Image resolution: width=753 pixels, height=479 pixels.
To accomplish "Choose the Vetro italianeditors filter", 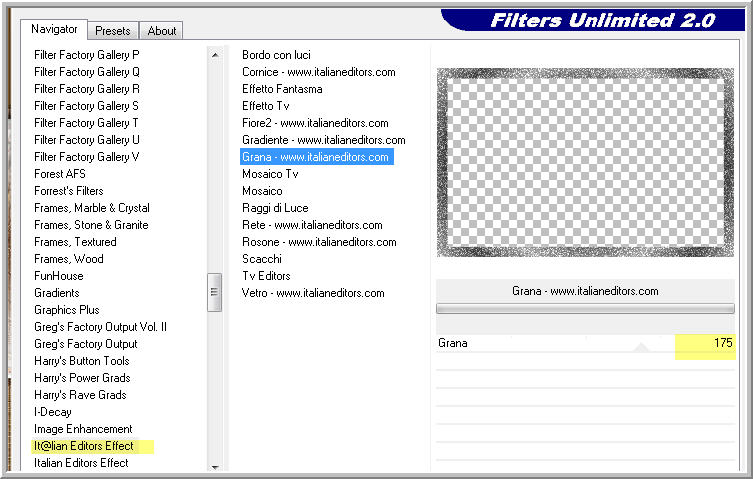I will [x=313, y=293].
